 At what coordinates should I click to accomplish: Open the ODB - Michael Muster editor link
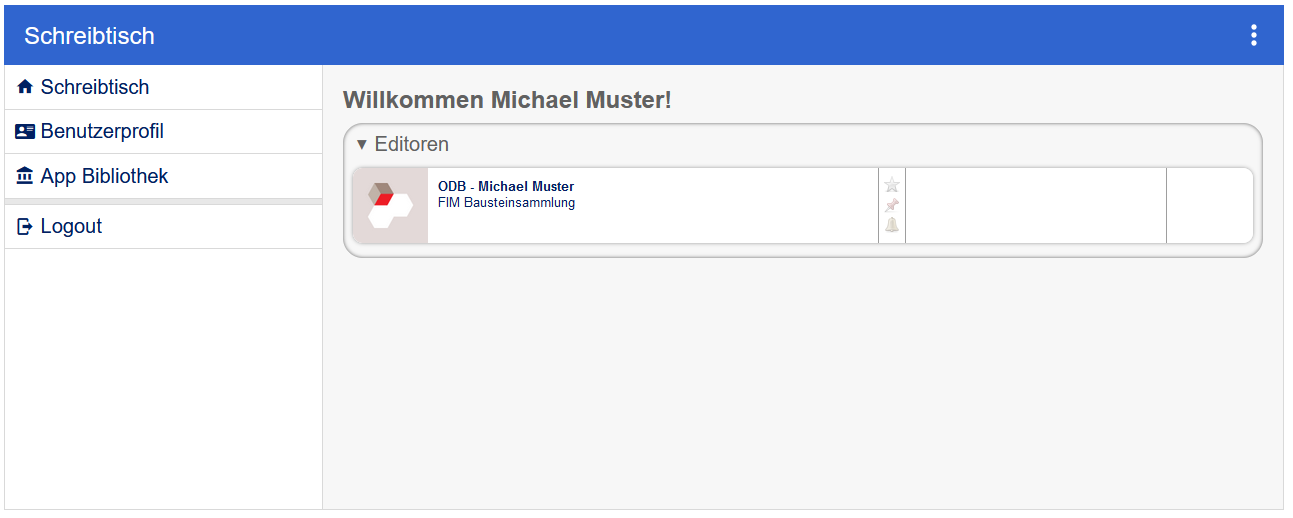click(x=506, y=187)
